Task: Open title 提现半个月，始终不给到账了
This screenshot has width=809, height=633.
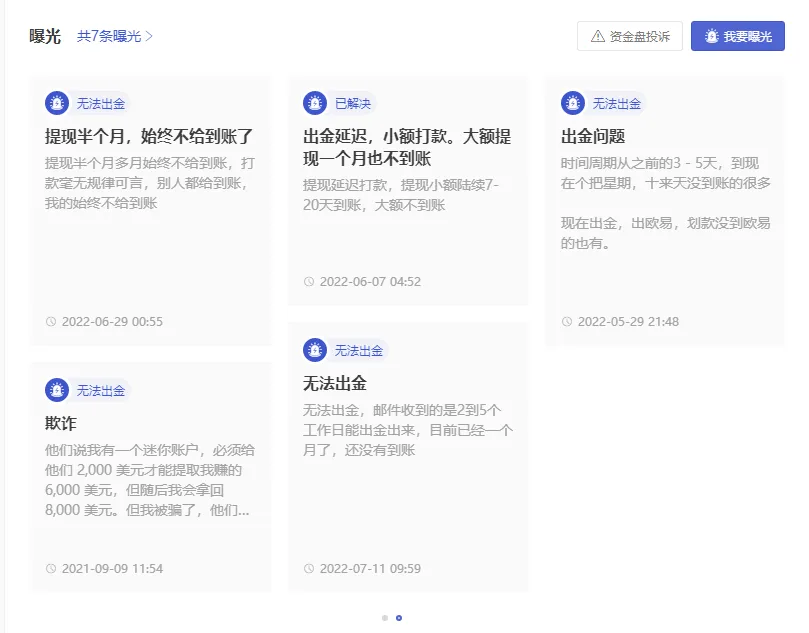Action: pos(149,137)
